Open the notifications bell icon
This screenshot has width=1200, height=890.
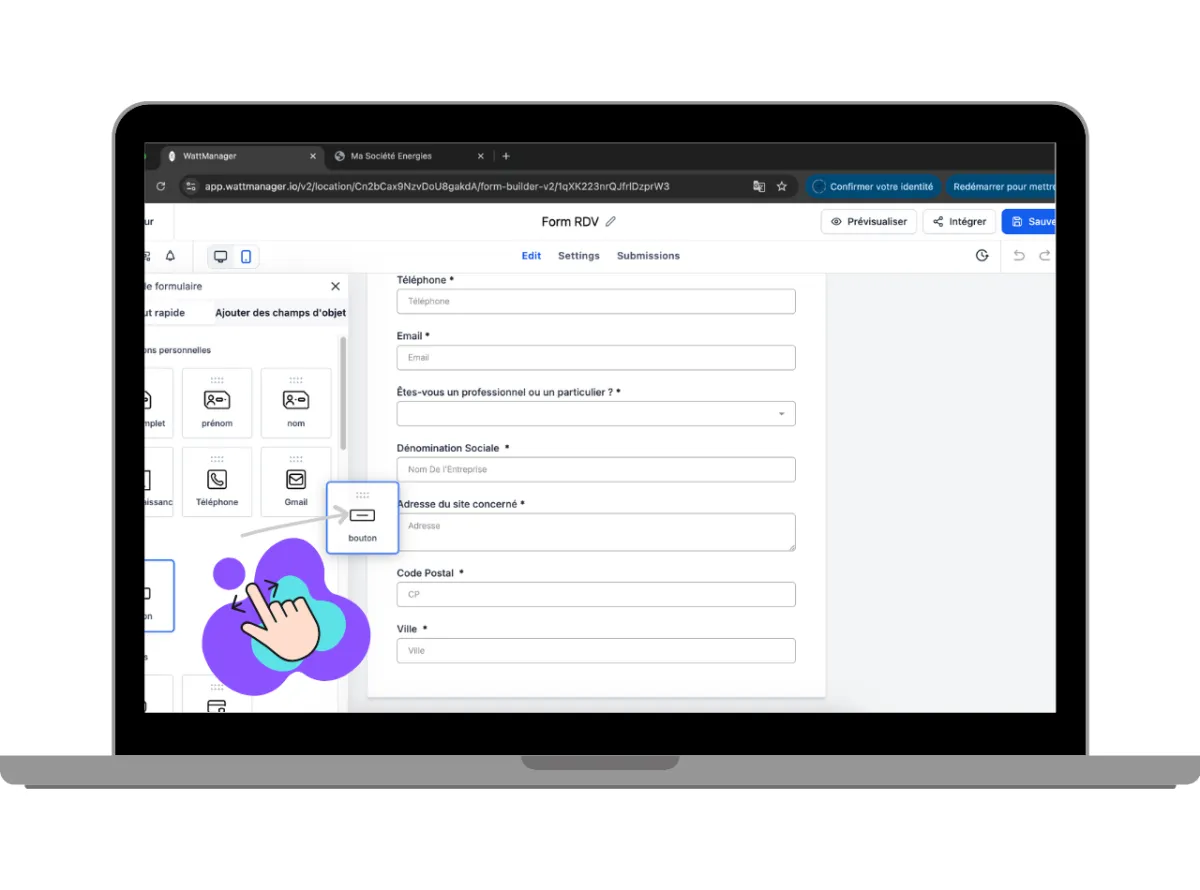(x=170, y=256)
